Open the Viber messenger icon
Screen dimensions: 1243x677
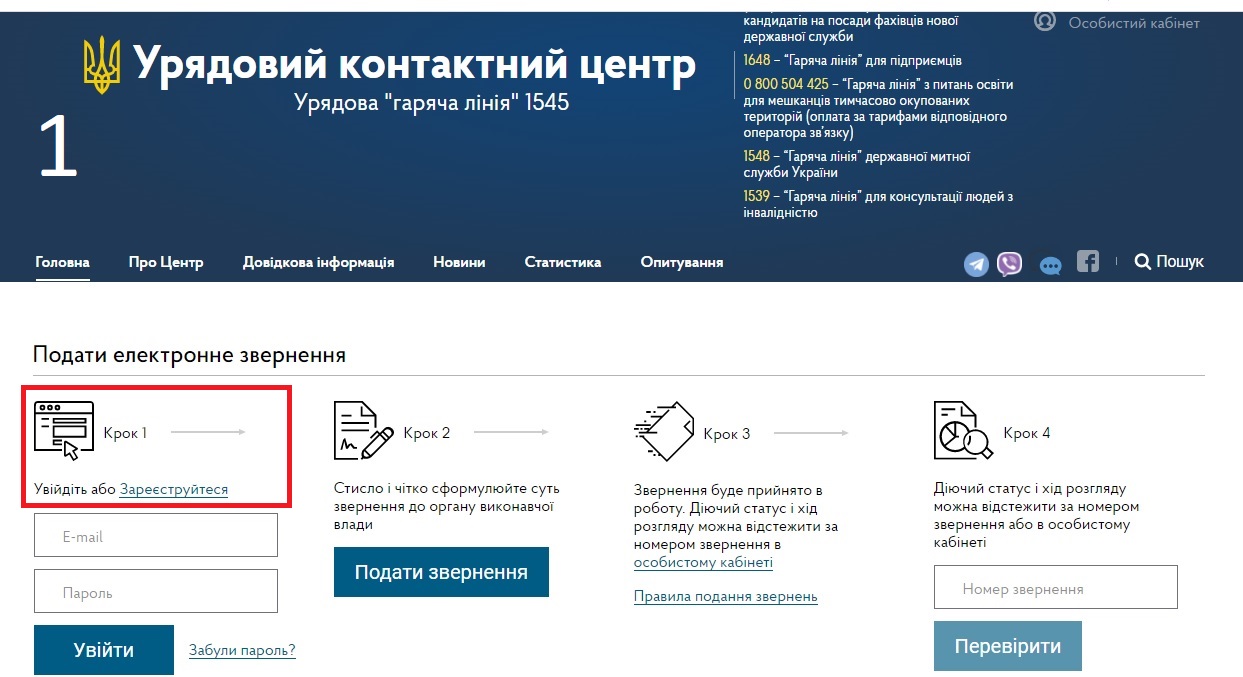click(1010, 264)
